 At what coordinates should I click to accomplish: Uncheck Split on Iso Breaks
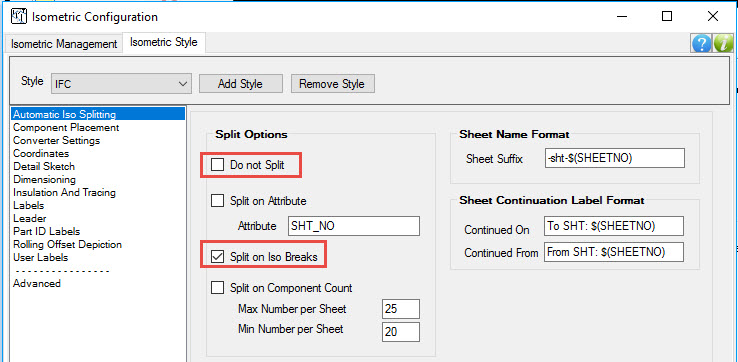coord(217,257)
